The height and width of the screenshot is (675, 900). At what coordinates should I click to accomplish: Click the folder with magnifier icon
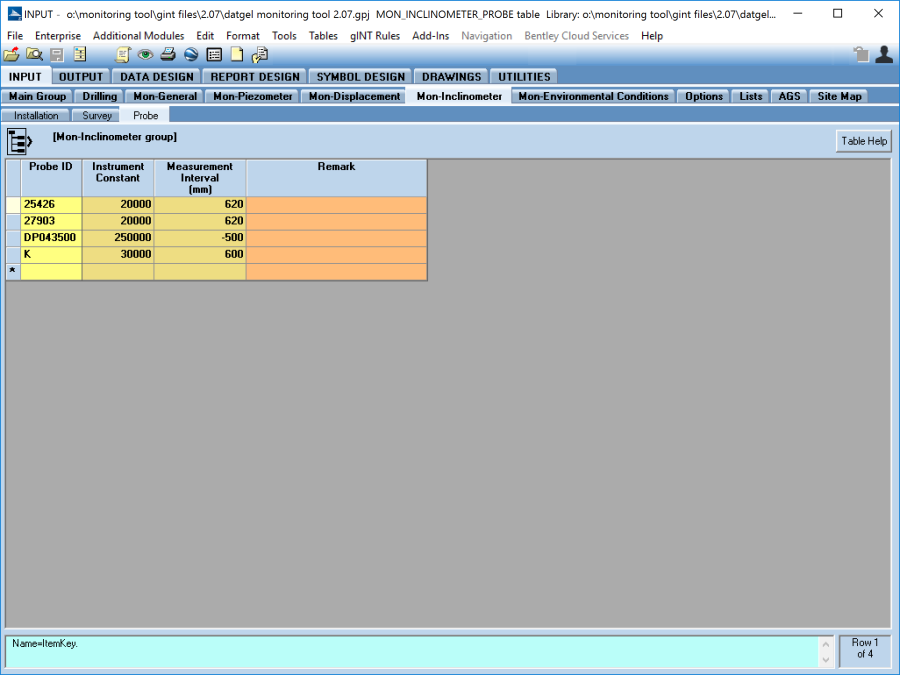click(x=34, y=55)
